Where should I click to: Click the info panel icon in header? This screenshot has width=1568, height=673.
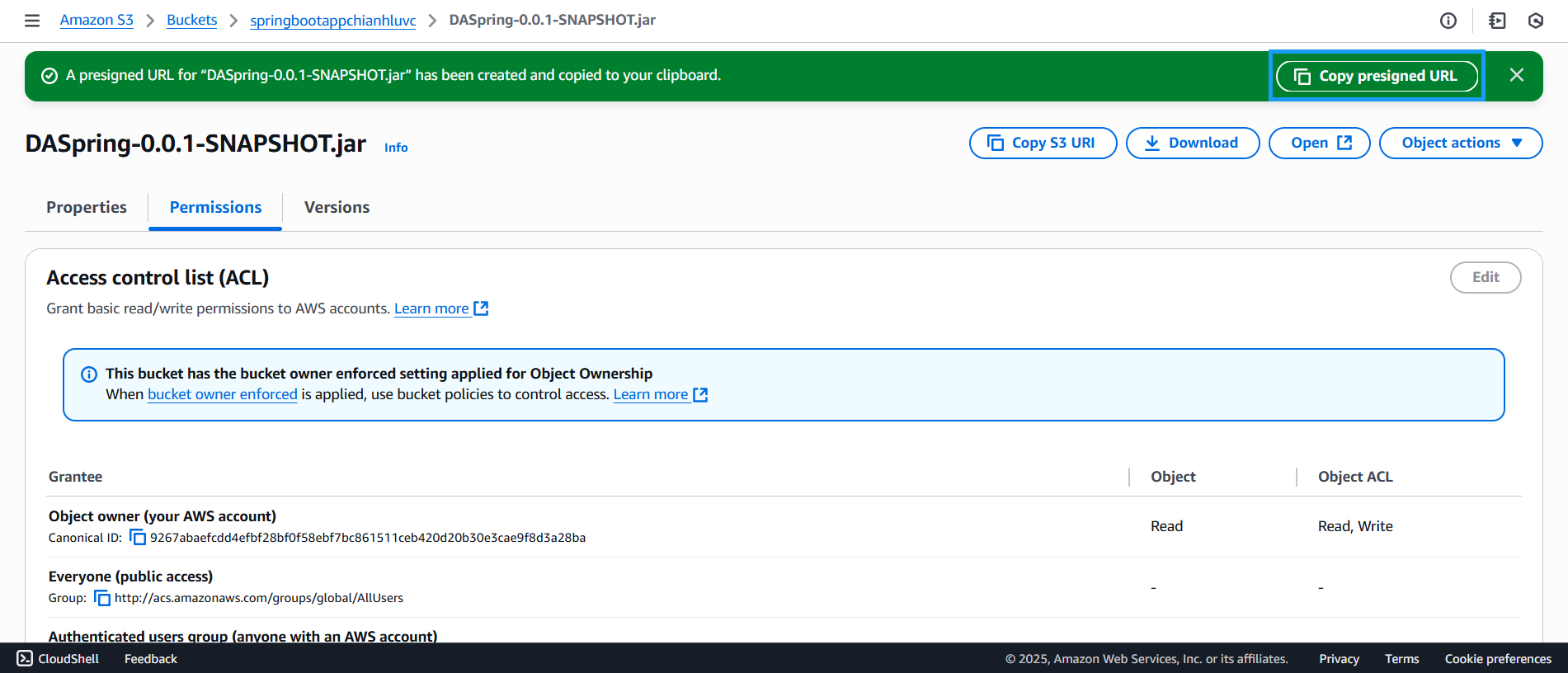pyautogui.click(x=1448, y=21)
